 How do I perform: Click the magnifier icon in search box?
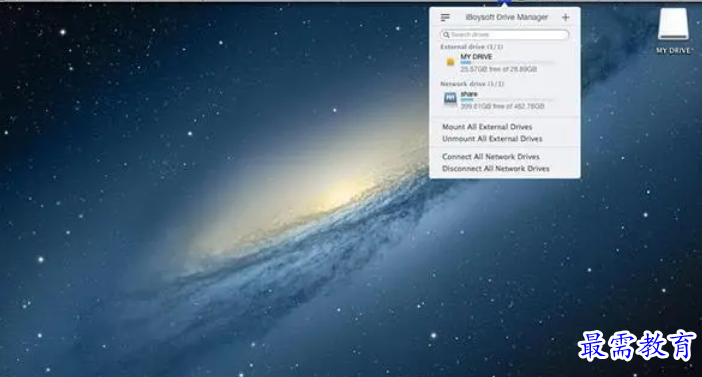446,34
